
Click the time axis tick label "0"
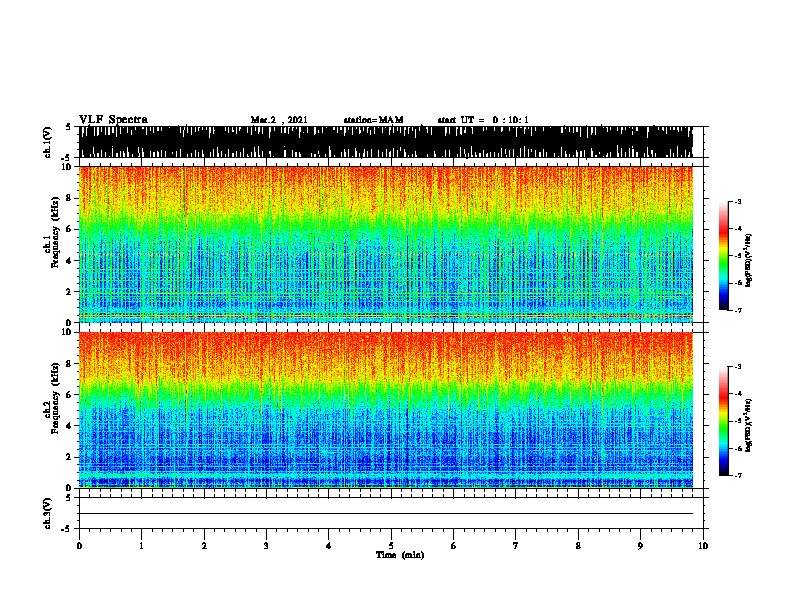pos(79,546)
